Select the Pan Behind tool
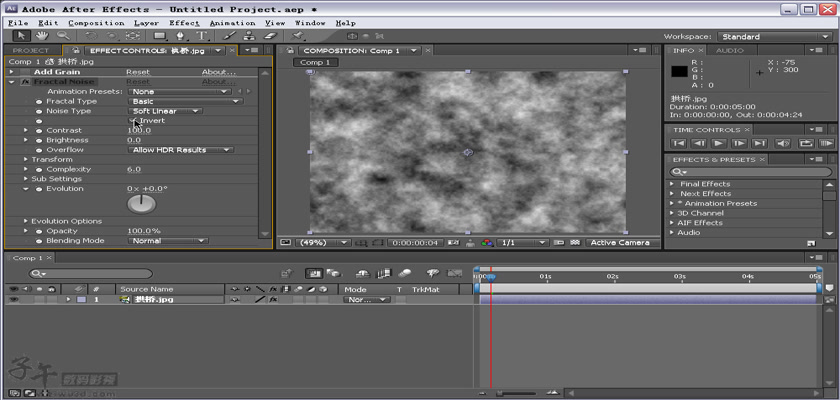 click(132, 36)
